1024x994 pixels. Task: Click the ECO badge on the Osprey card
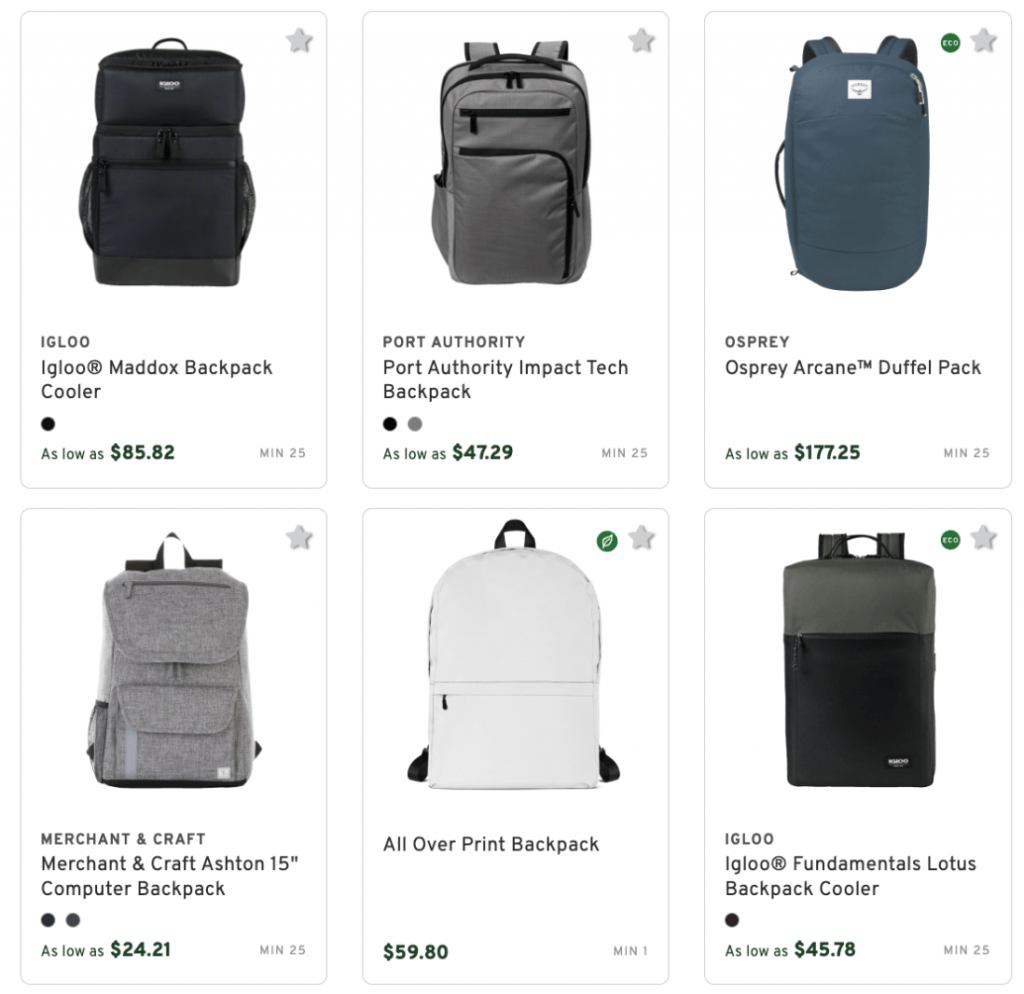click(950, 43)
